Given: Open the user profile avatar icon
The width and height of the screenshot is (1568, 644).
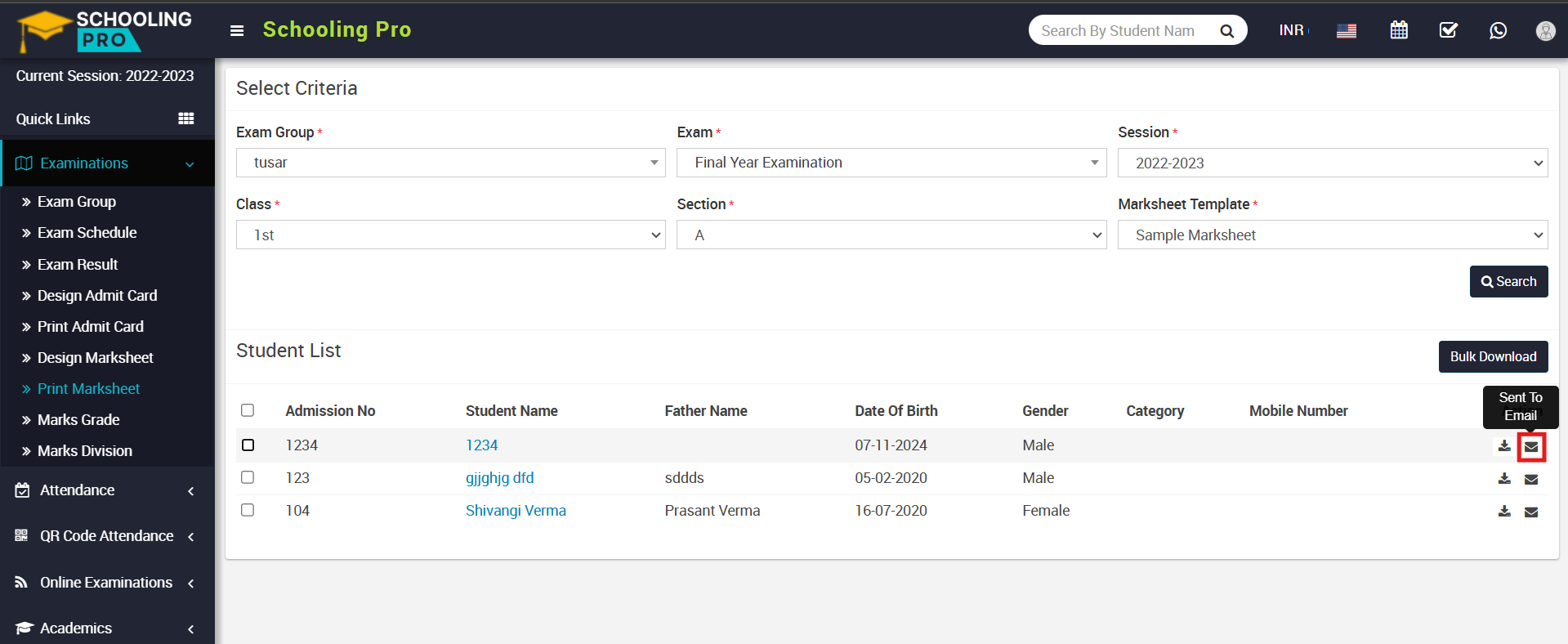Looking at the screenshot, I should 1545,30.
